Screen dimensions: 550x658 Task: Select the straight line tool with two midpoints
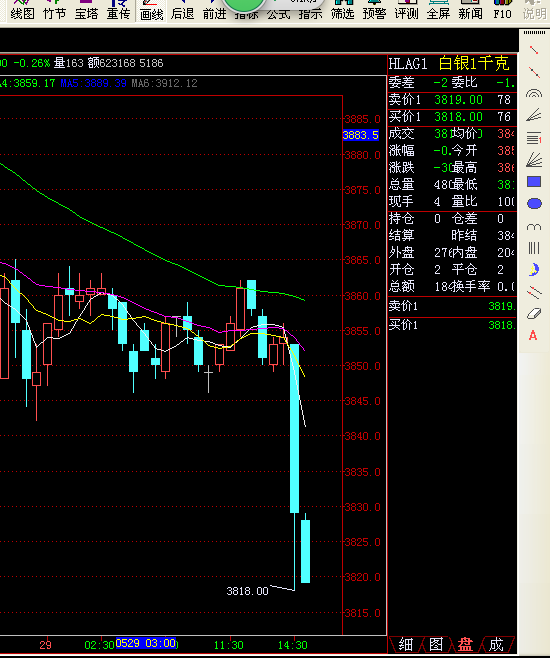(x=534, y=72)
